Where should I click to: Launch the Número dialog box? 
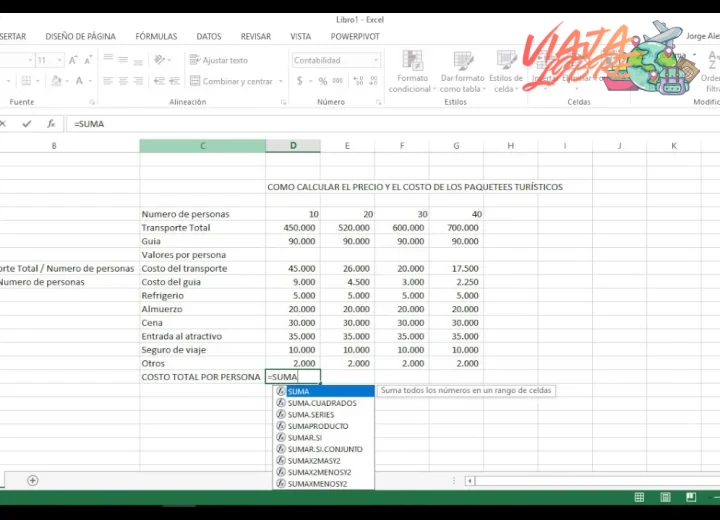pyautogui.click(x=378, y=102)
